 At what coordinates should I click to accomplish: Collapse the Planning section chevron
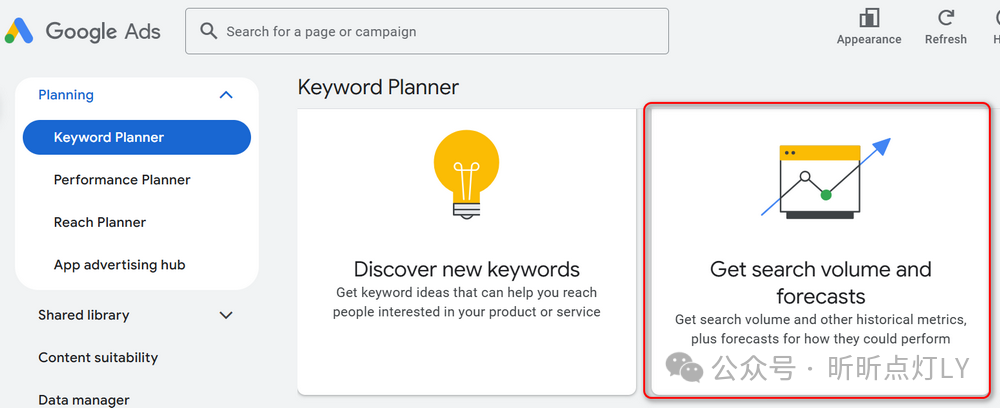click(x=226, y=95)
